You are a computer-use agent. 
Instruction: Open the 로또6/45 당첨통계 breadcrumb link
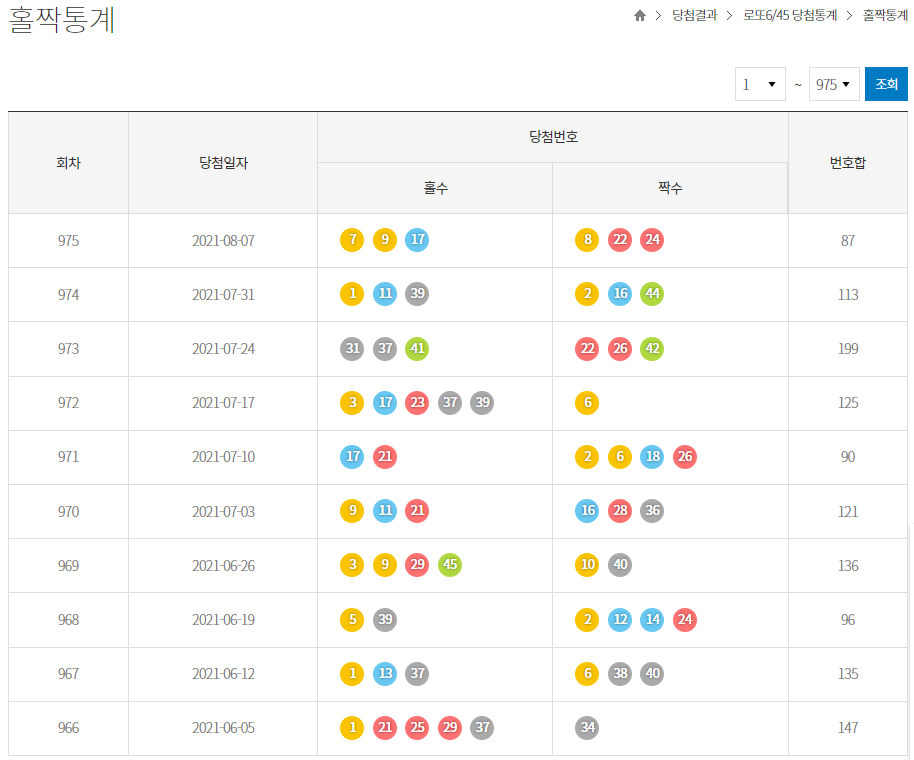[790, 15]
